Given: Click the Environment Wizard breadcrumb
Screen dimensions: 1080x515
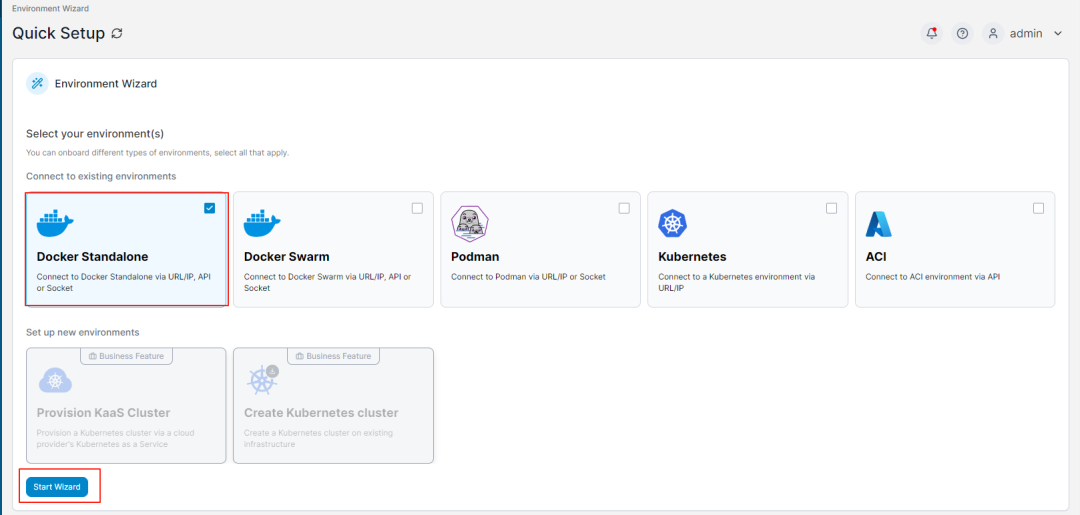Looking at the screenshot, I should [x=50, y=9].
